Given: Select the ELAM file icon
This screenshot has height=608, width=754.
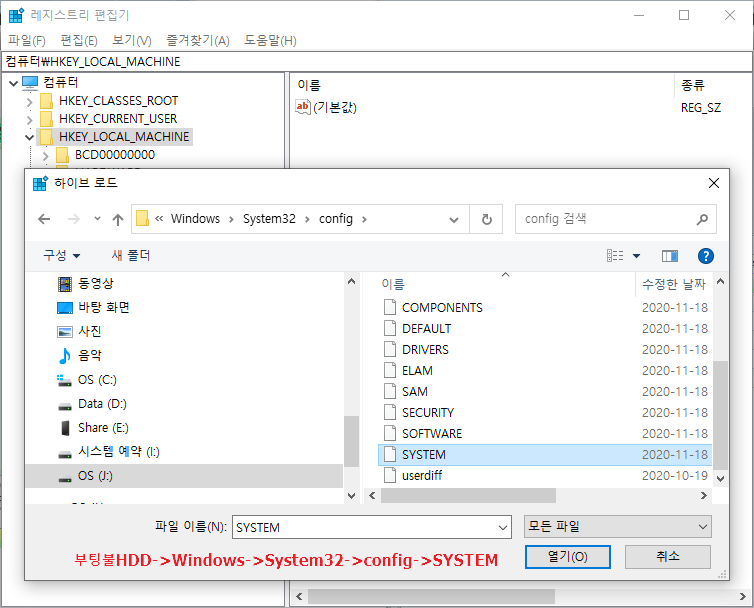Looking at the screenshot, I should tap(390, 371).
